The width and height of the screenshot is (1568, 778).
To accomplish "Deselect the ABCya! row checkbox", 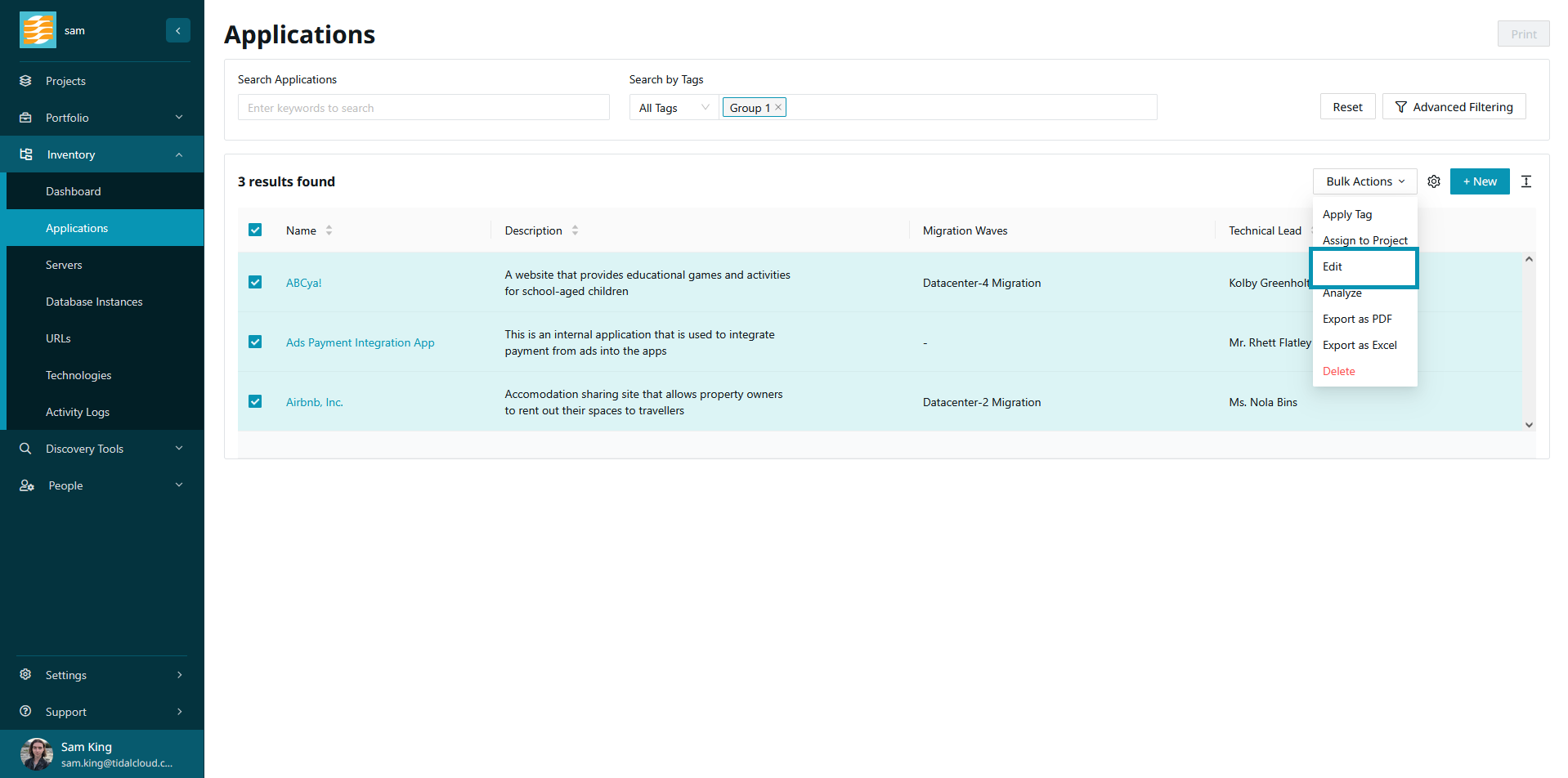I will (255, 282).
